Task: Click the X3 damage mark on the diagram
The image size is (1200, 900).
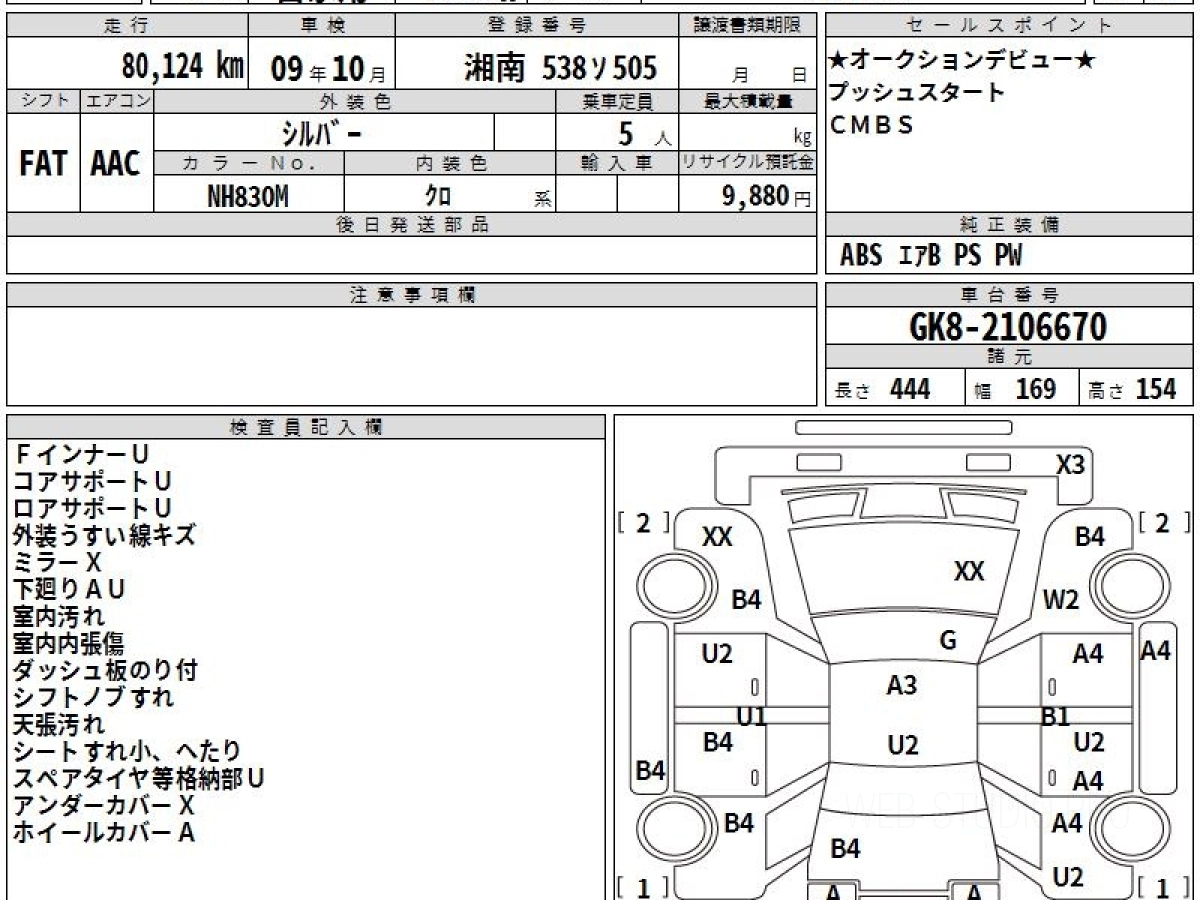Action: coord(1070,465)
